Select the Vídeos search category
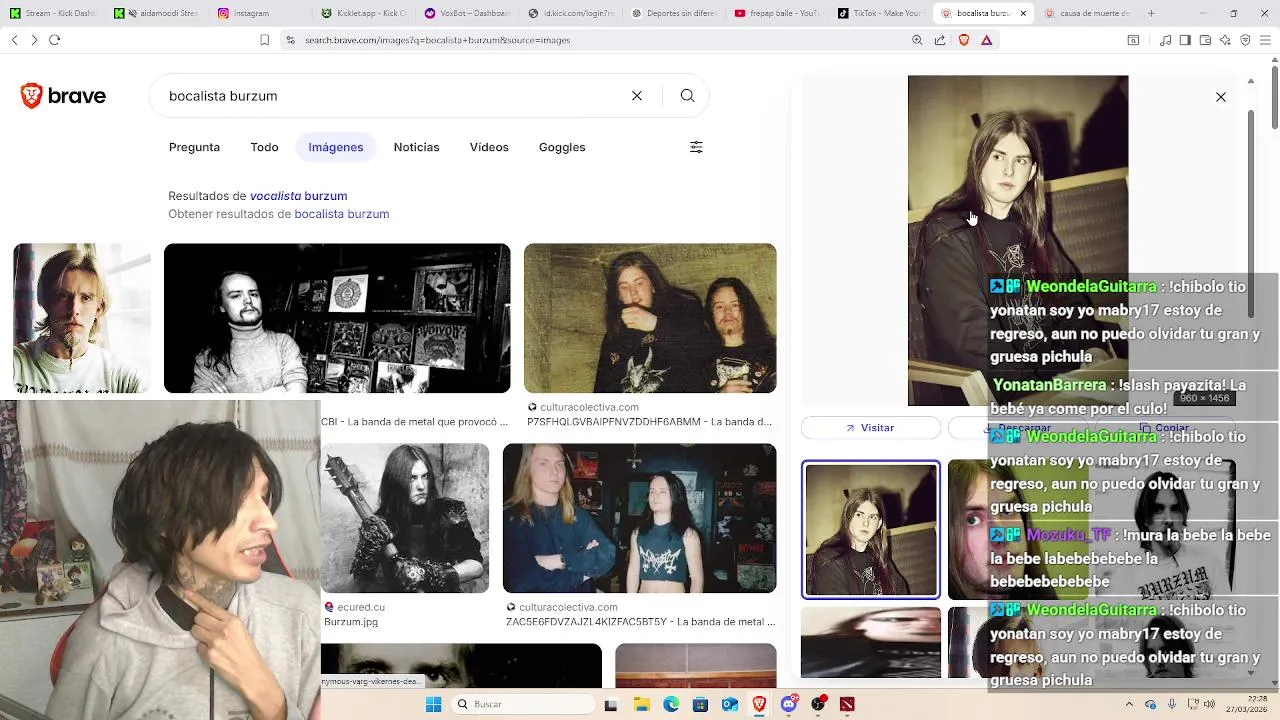 489,147
